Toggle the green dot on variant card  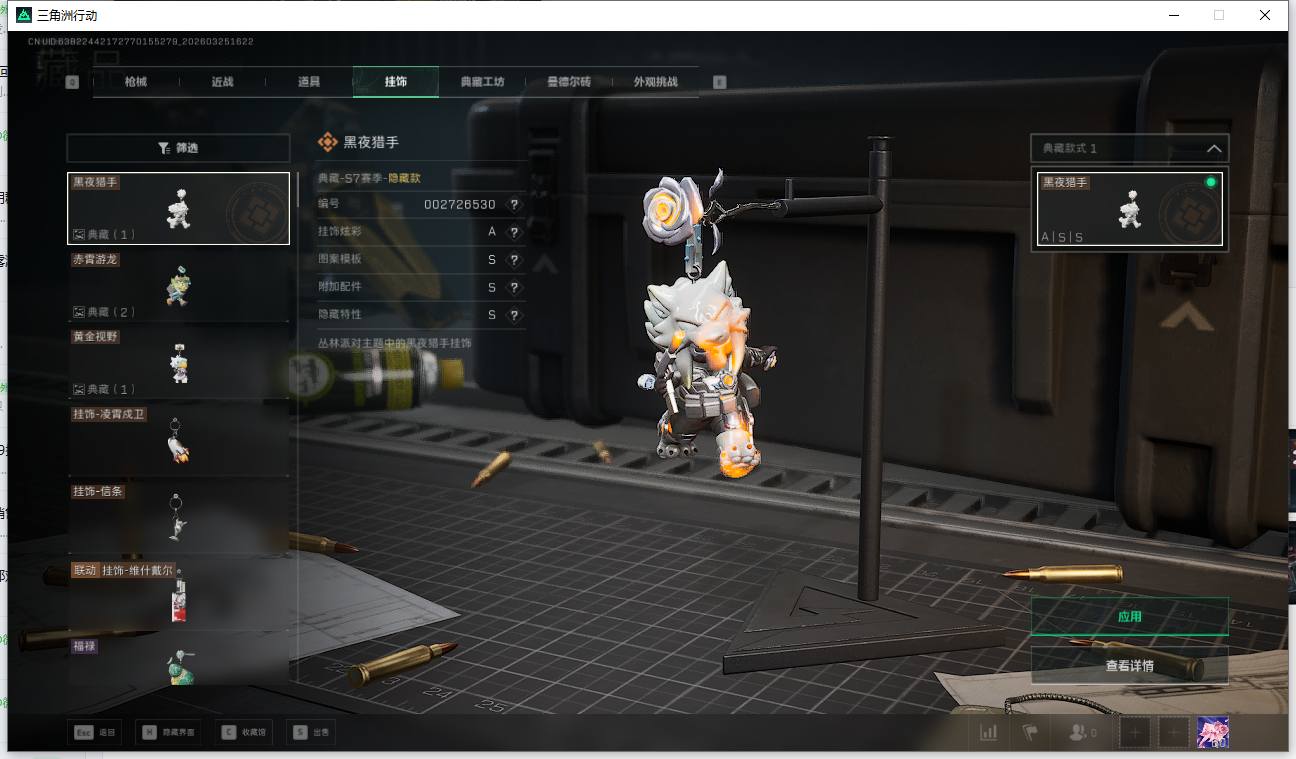click(1210, 182)
